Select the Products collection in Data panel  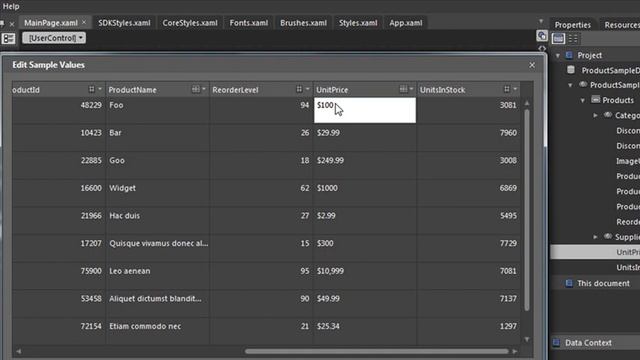[x=618, y=100]
